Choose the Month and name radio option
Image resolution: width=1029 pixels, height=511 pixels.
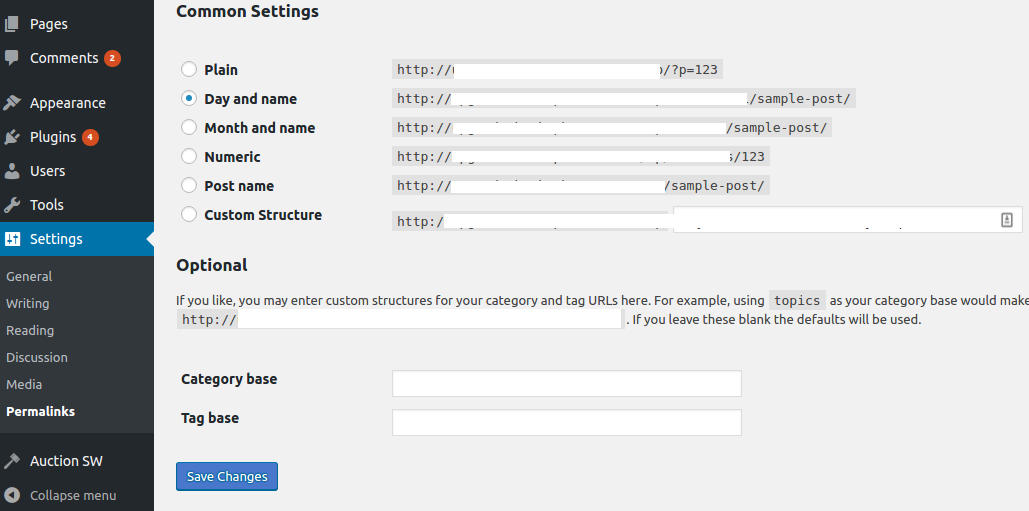189,127
